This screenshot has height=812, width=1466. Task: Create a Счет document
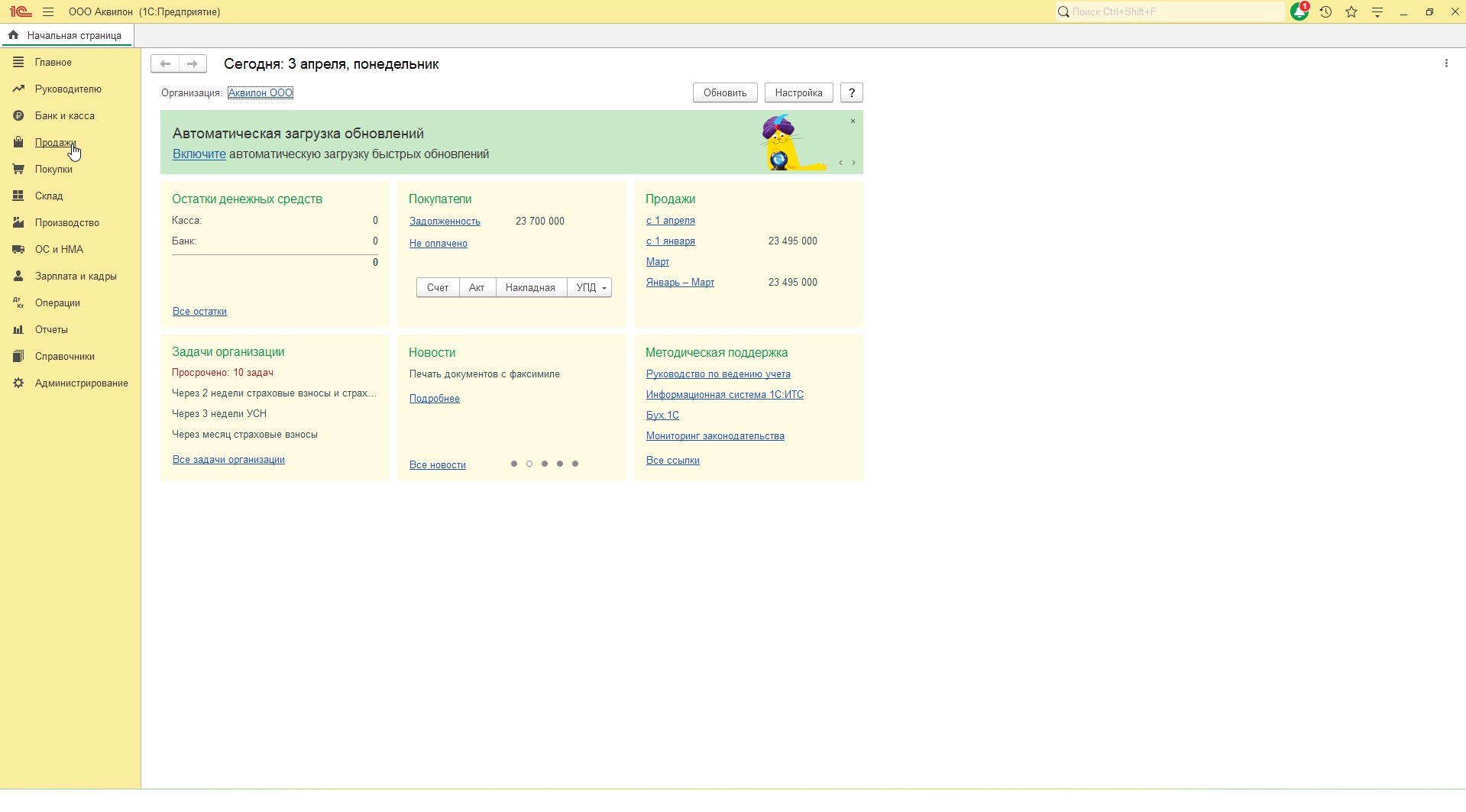438,287
